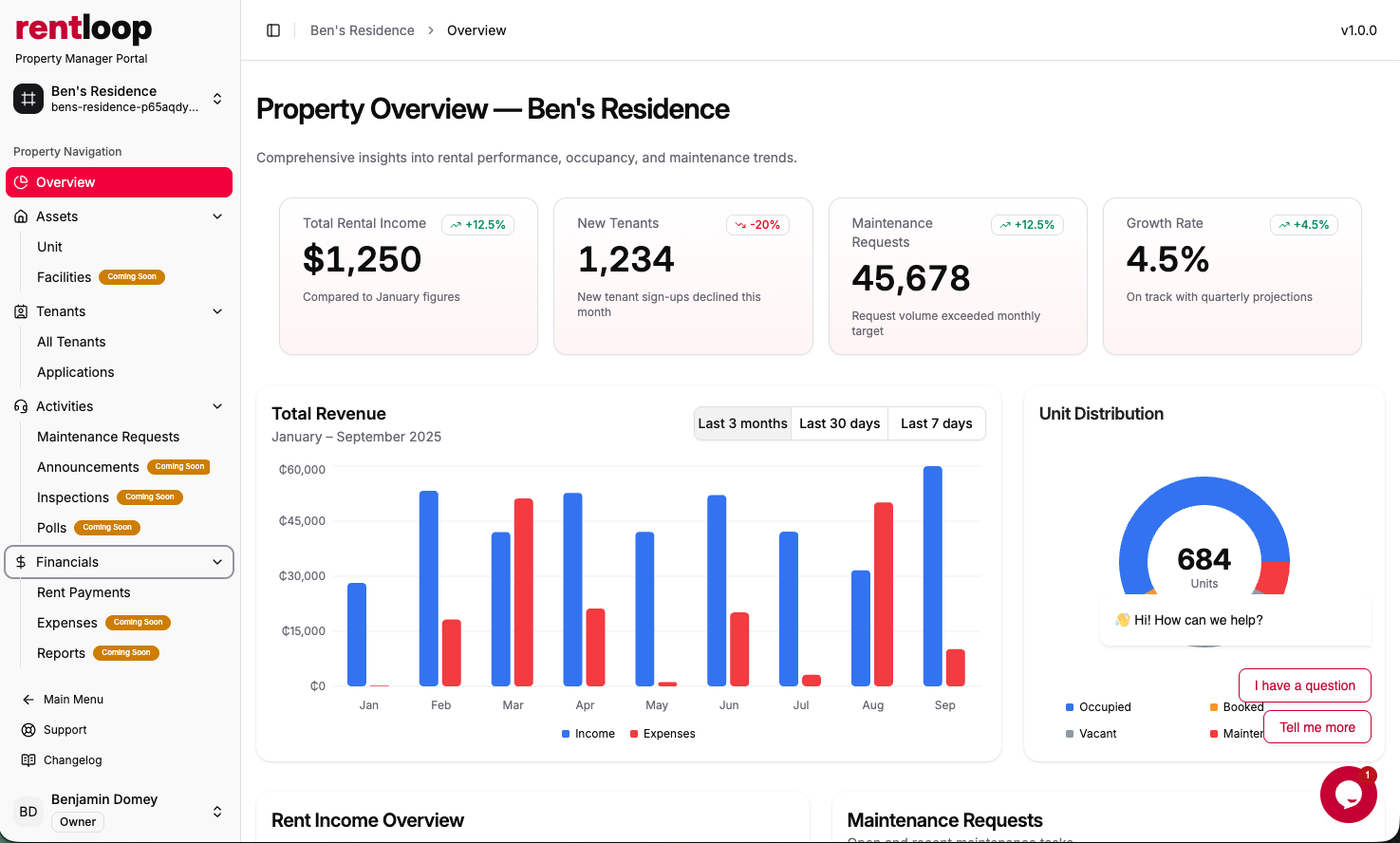Screen dimensions: 1400x843
Task: Click the "Tell me more" button
Action: click(x=1316, y=727)
